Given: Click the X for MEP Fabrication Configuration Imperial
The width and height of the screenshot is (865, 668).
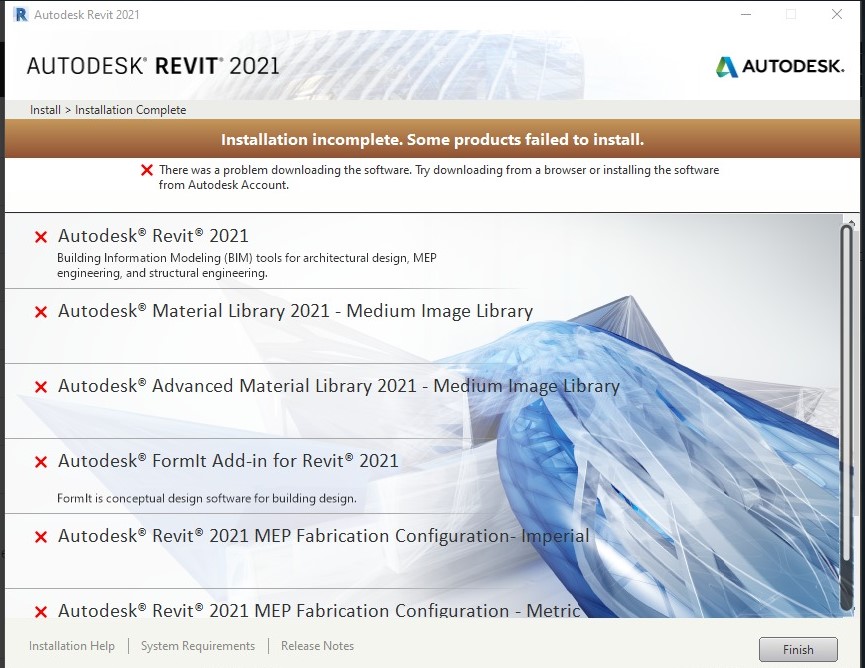Looking at the screenshot, I should pos(39,537).
